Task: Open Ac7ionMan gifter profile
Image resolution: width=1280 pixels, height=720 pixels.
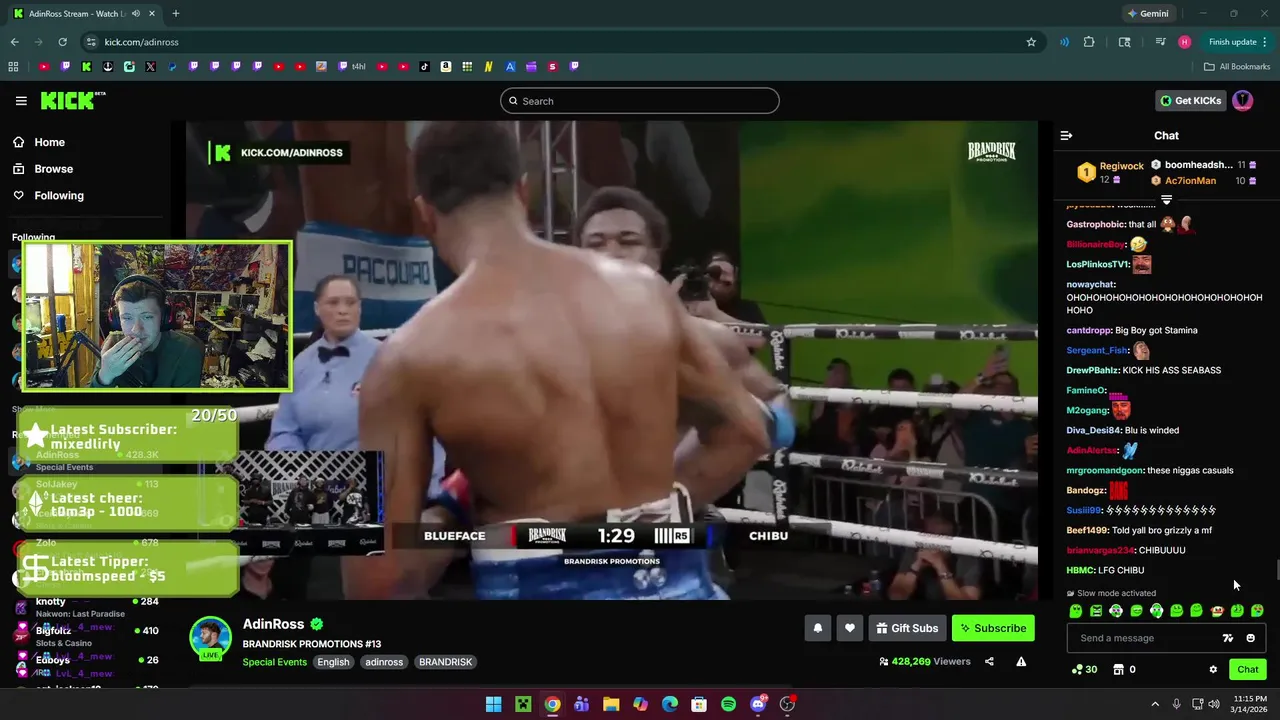Action: [x=1190, y=181]
